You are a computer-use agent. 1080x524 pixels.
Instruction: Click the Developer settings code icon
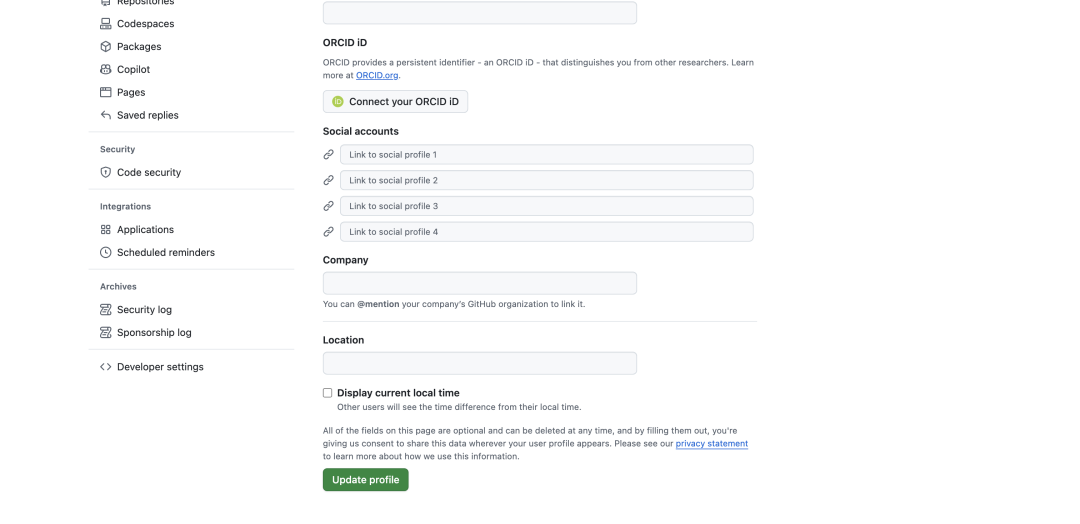105,367
